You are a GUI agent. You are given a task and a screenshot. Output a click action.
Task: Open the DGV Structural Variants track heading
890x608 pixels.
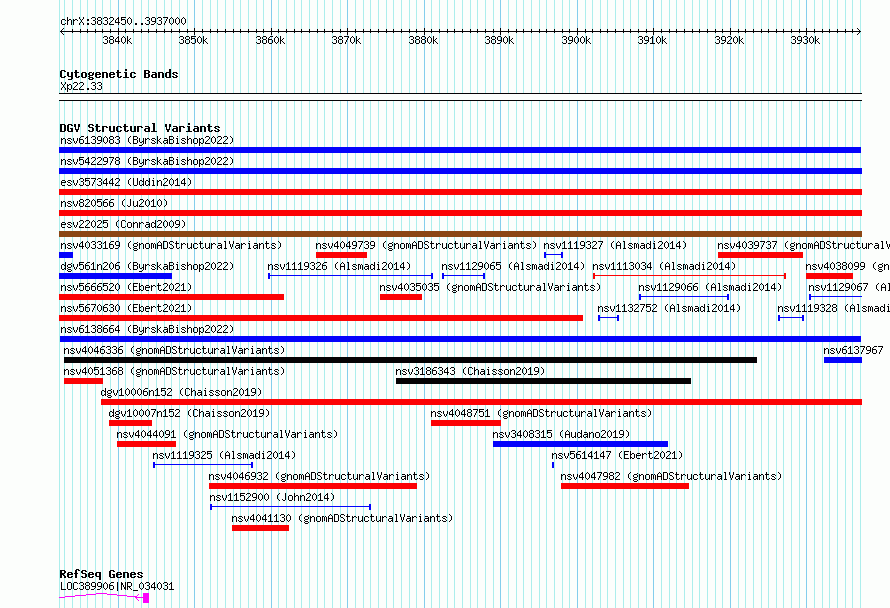pyautogui.click(x=140, y=128)
